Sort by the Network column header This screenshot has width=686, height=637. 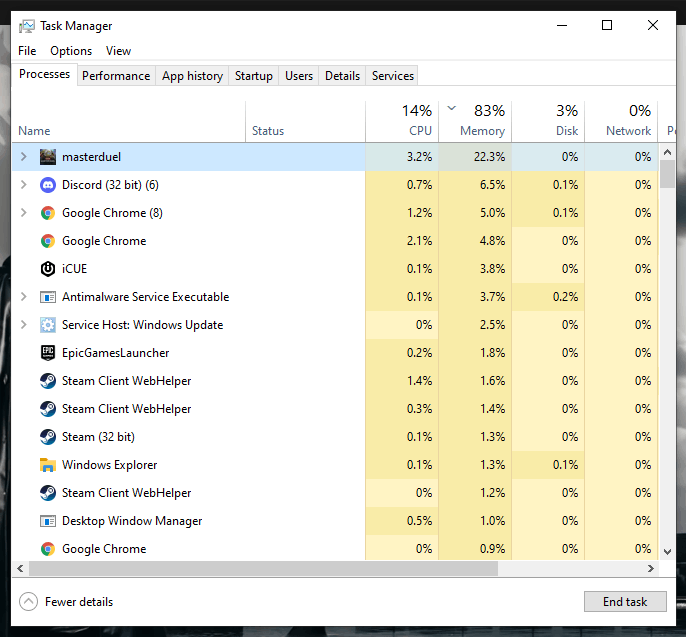coord(621,122)
